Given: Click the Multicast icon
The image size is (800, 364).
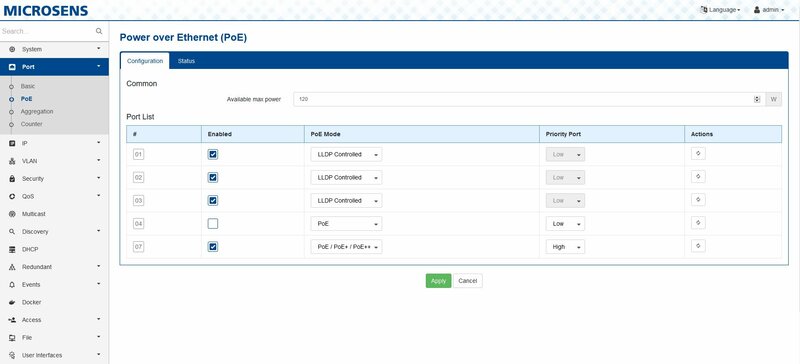Looking at the screenshot, I should 12,214.
